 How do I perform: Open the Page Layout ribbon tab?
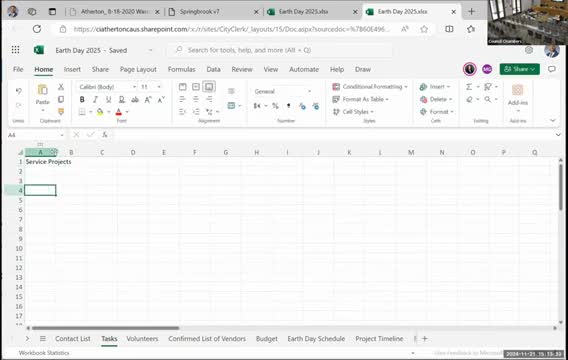coord(138,69)
